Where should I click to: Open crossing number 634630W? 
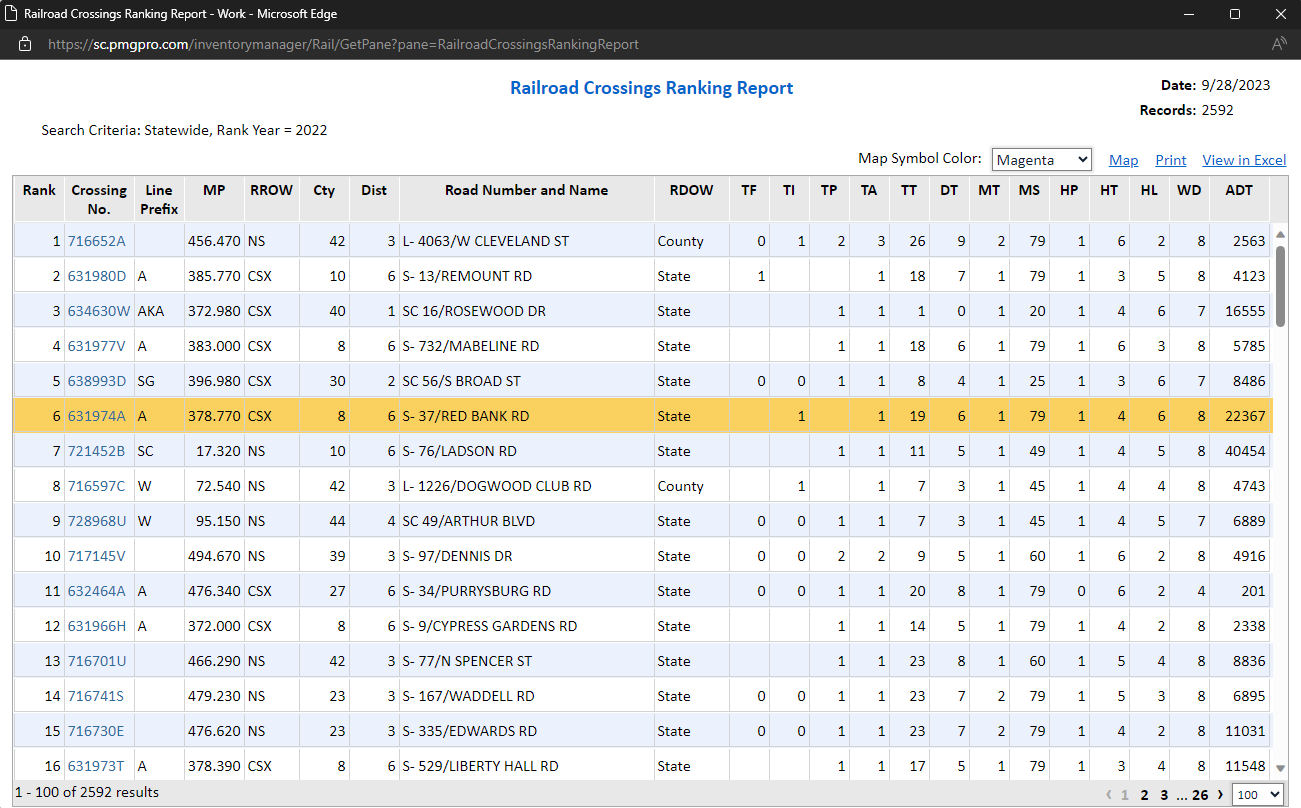tap(99, 311)
